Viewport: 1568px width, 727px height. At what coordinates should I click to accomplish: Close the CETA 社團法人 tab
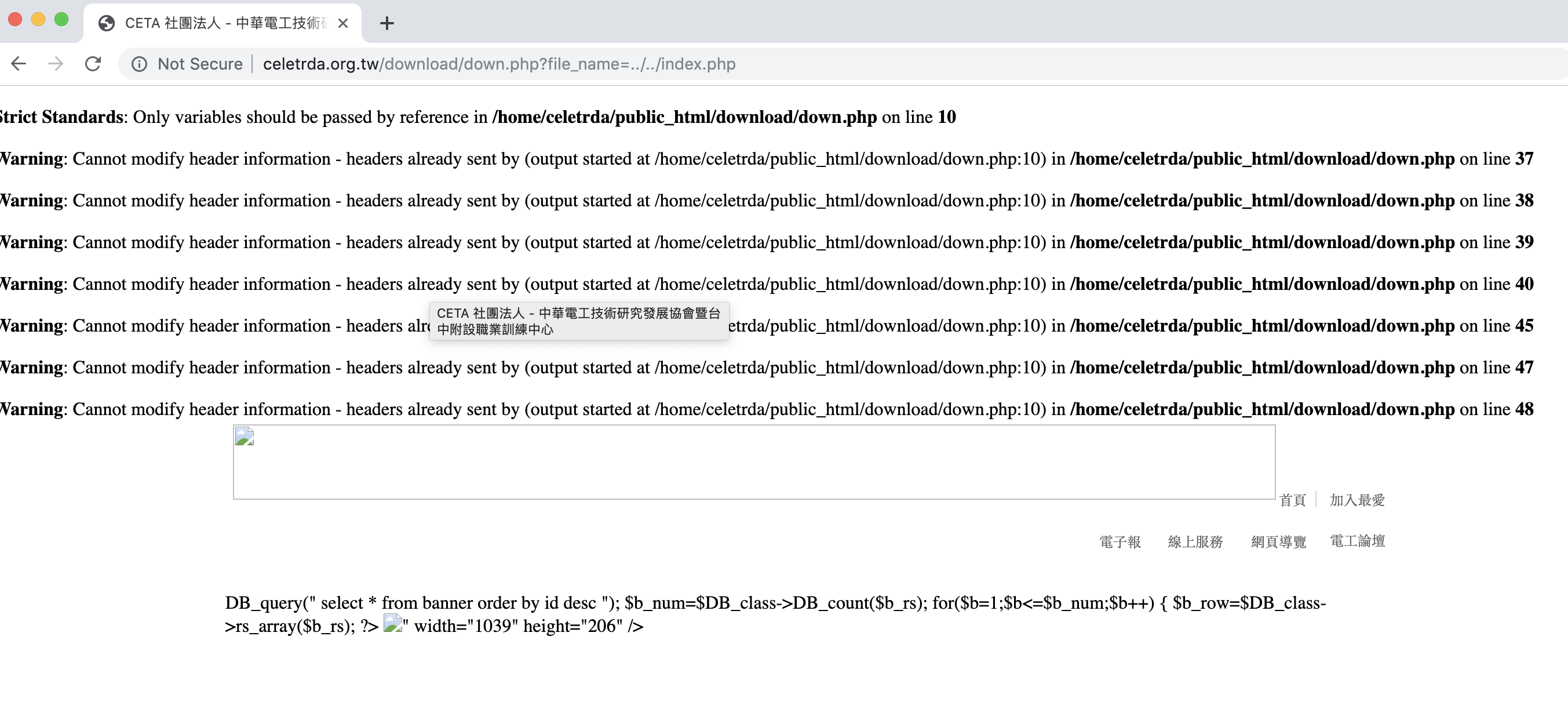pyautogui.click(x=342, y=23)
